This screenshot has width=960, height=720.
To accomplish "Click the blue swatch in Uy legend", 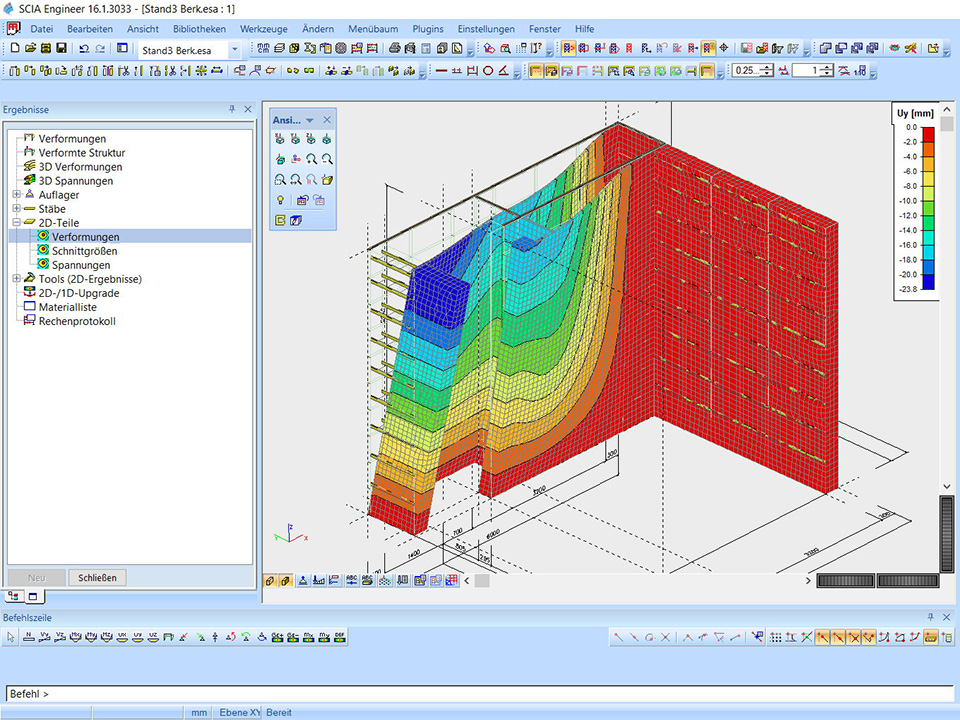I will (x=929, y=282).
